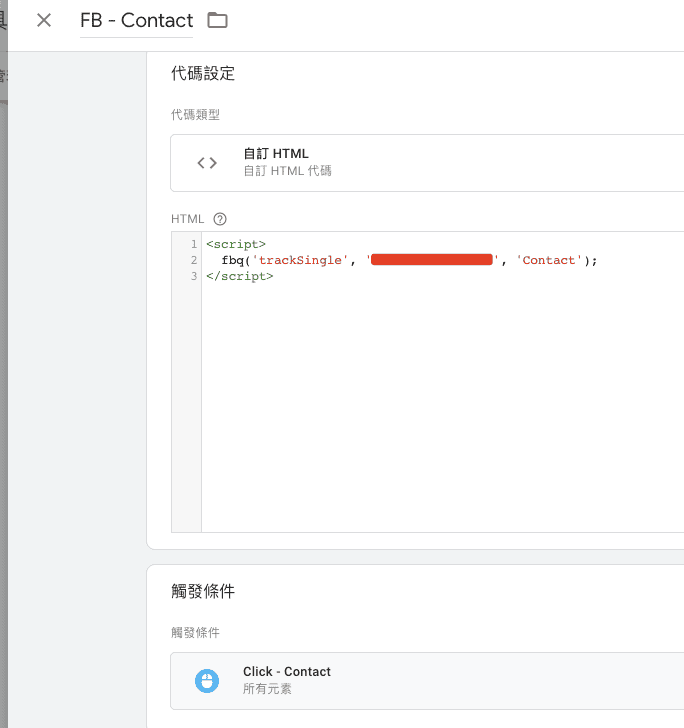Edit the FB - Contact tag name field
This screenshot has height=728, width=684.
[136, 20]
